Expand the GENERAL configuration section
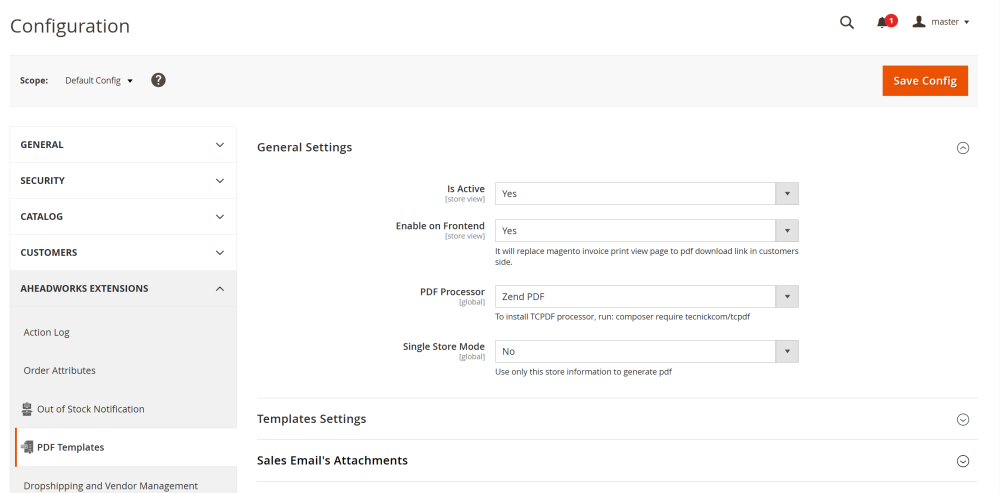 pos(123,145)
